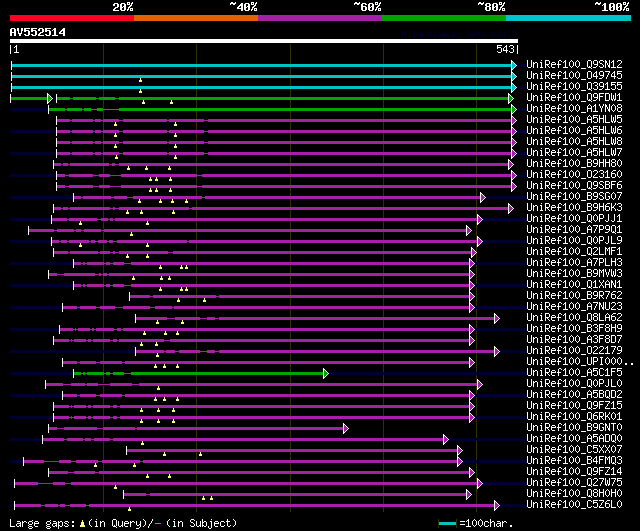Click the green alignment bar for A1YN08
Screen dimensions: 640x531
[282, 109]
